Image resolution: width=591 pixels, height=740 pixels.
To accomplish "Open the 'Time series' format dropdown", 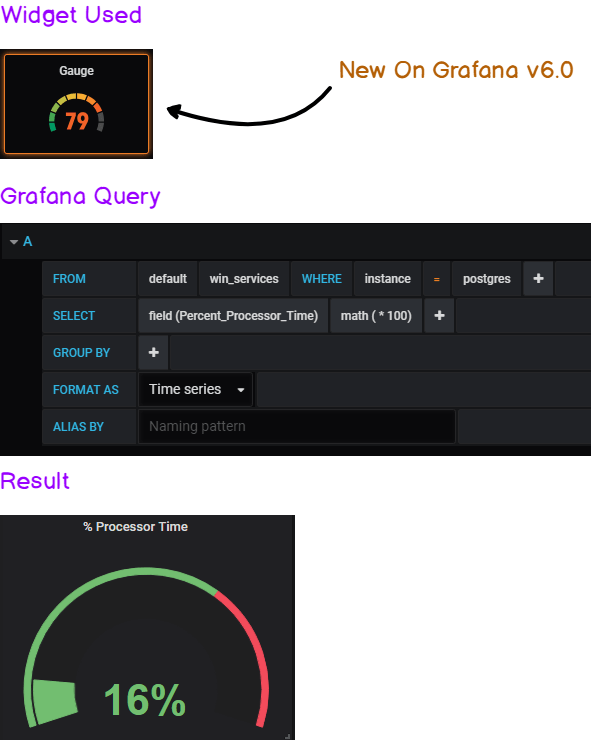I will point(196,389).
